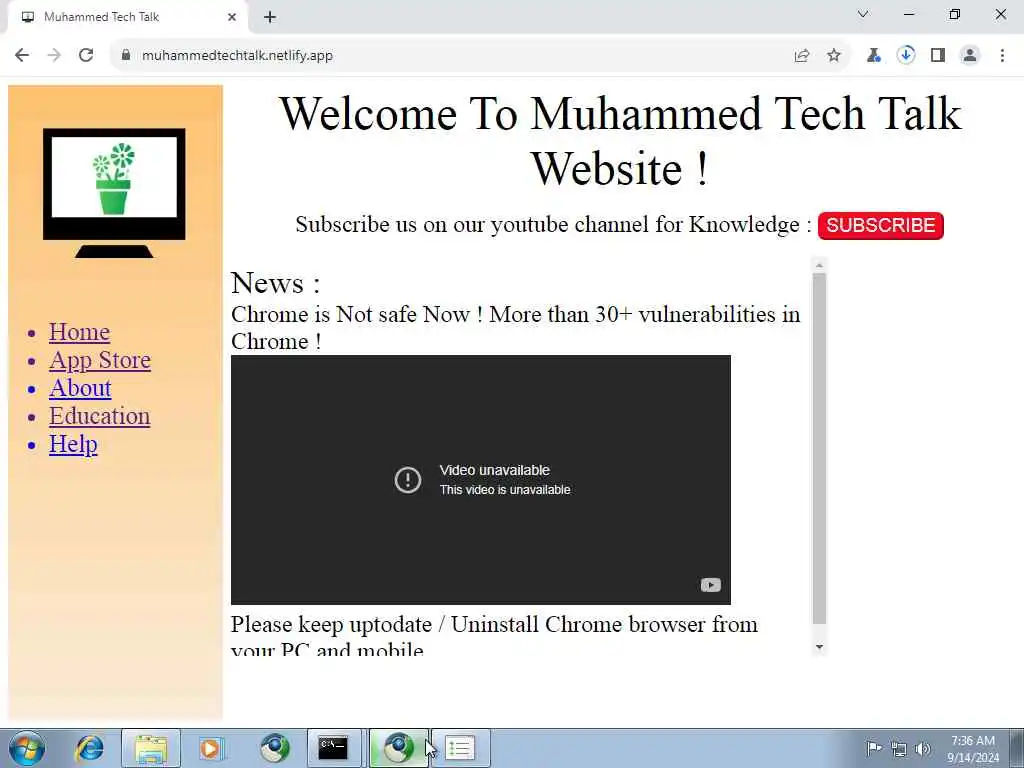Open the command prompt taskbar window
Image resolution: width=1024 pixels, height=768 pixels.
(x=334, y=748)
